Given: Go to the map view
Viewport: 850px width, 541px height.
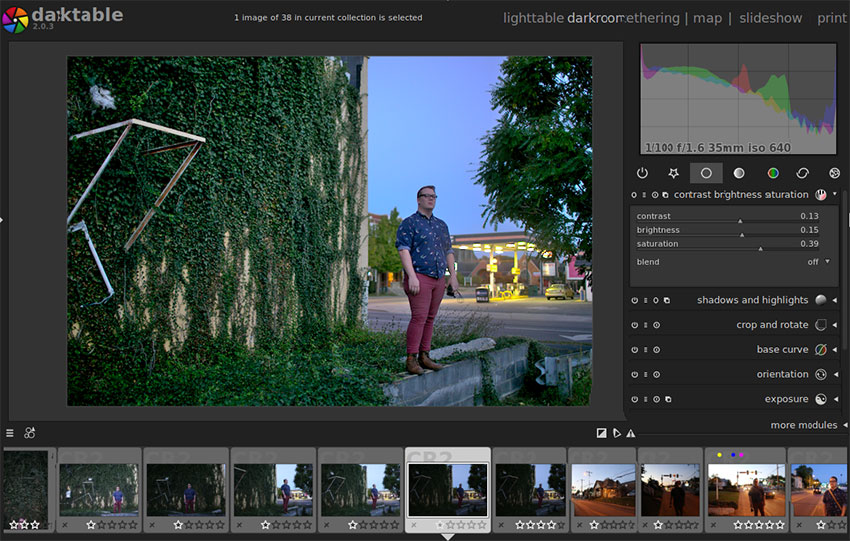Looking at the screenshot, I should pos(707,18).
